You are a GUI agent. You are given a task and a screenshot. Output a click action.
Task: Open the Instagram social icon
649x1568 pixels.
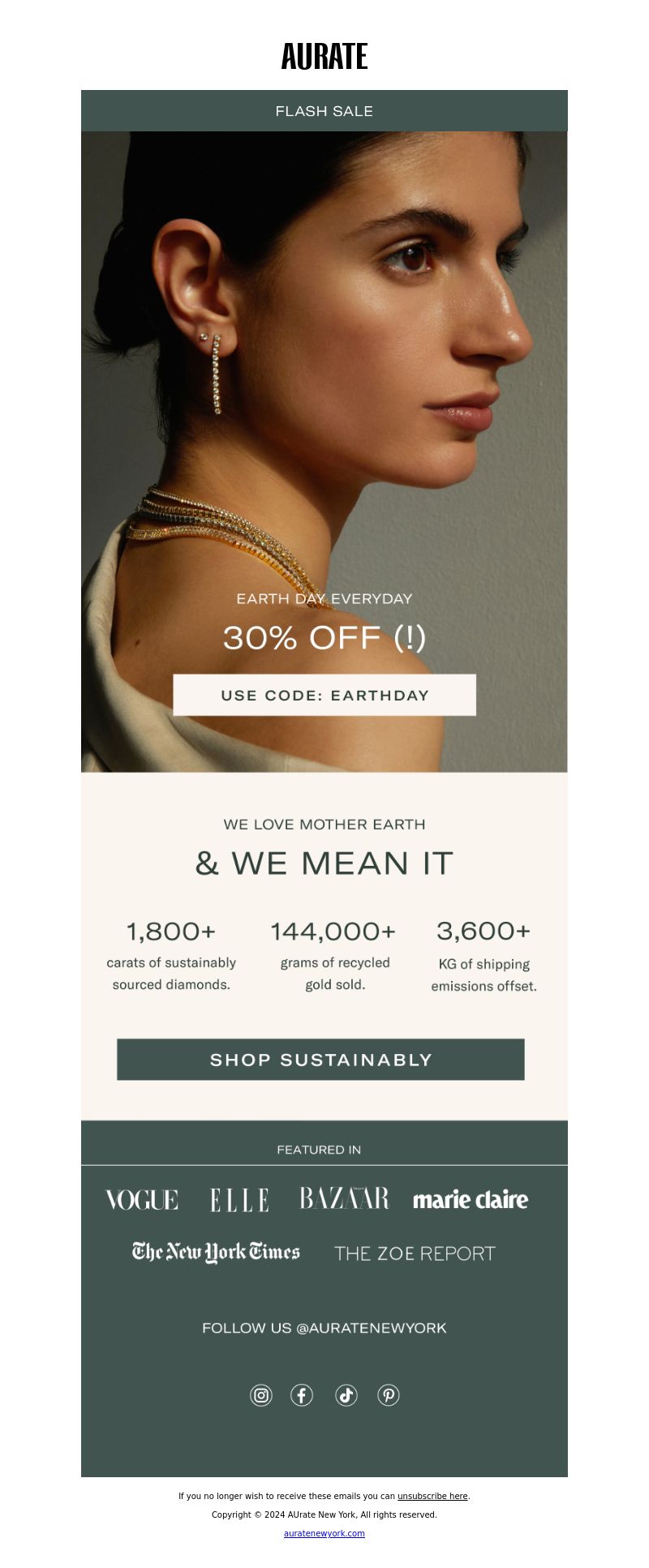(261, 1394)
